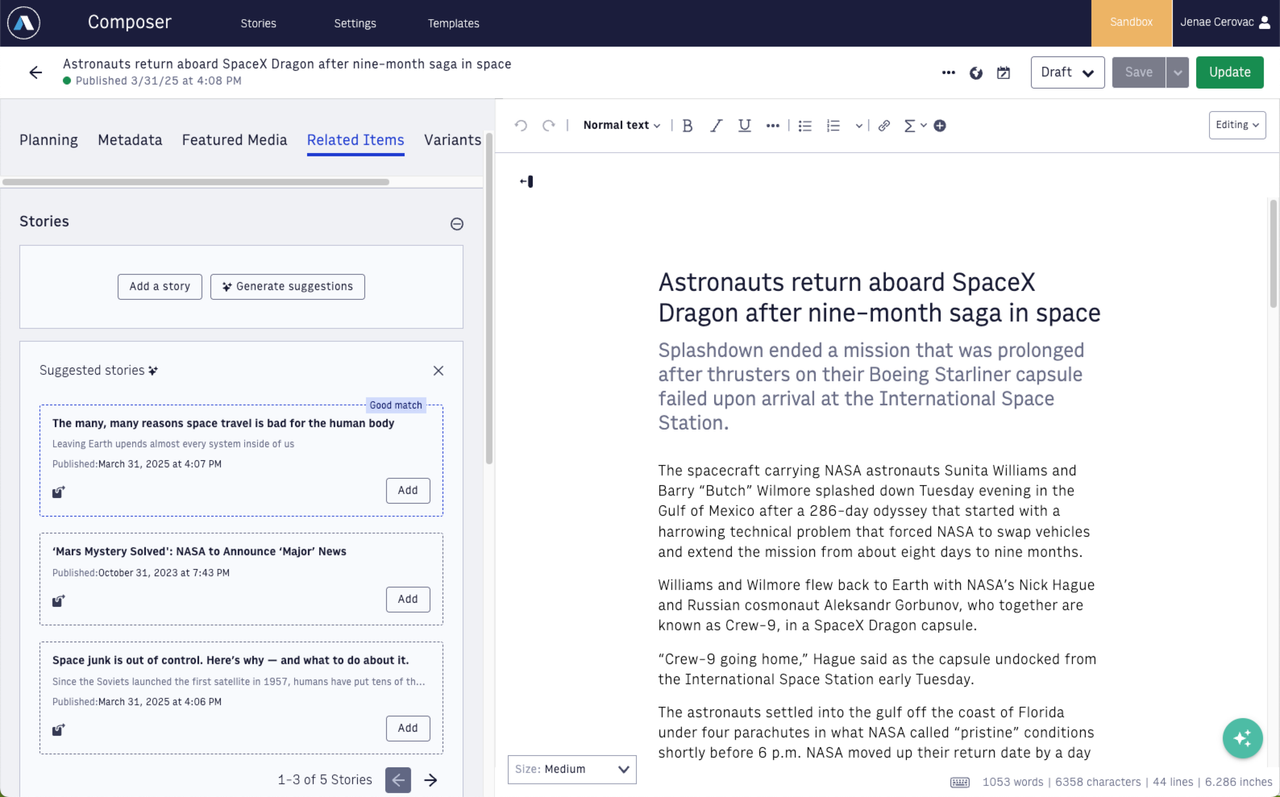Click the 'Good match' badge
This screenshot has height=797, width=1280.
[x=396, y=405]
